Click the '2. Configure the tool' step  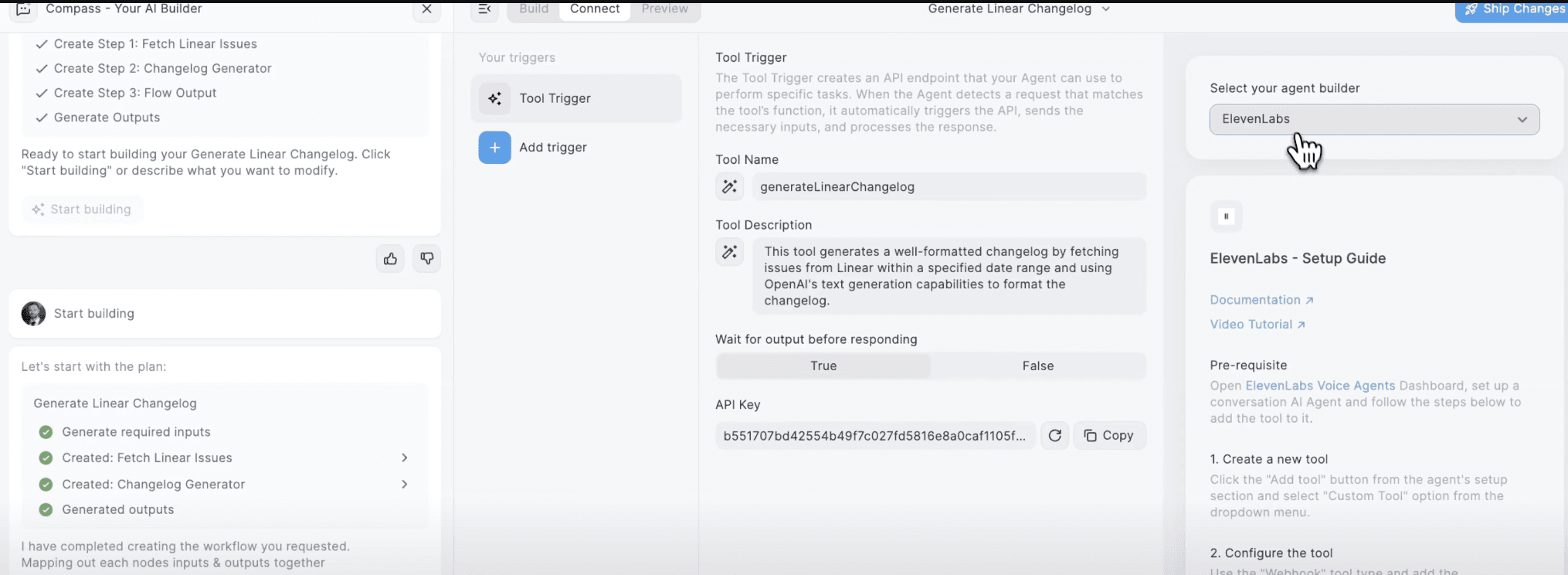coord(1271,553)
